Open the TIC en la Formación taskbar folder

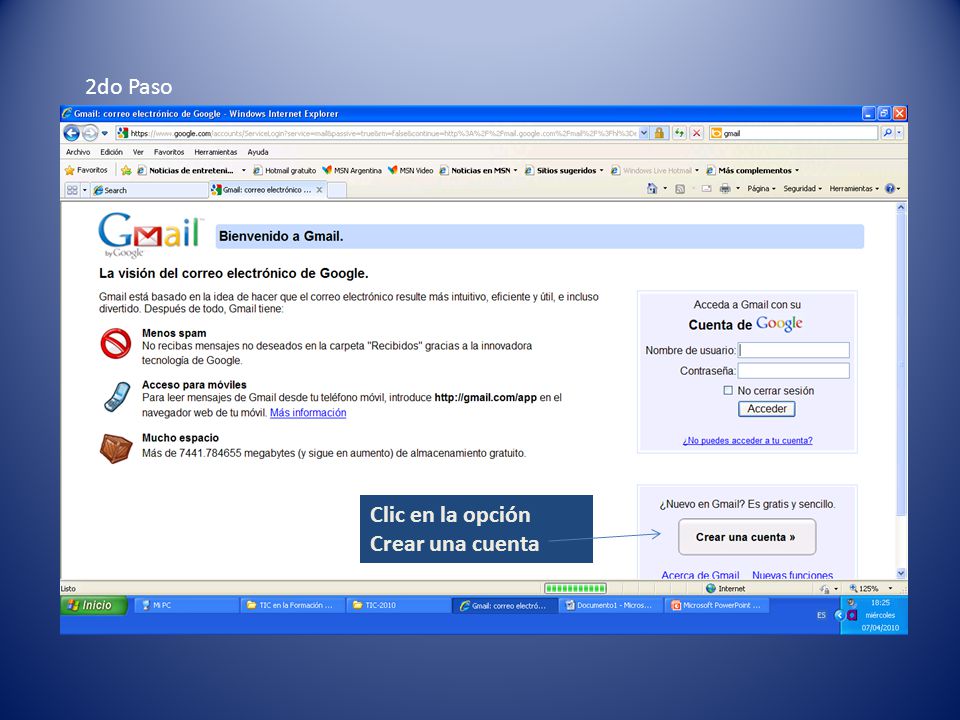pyautogui.click(x=291, y=605)
